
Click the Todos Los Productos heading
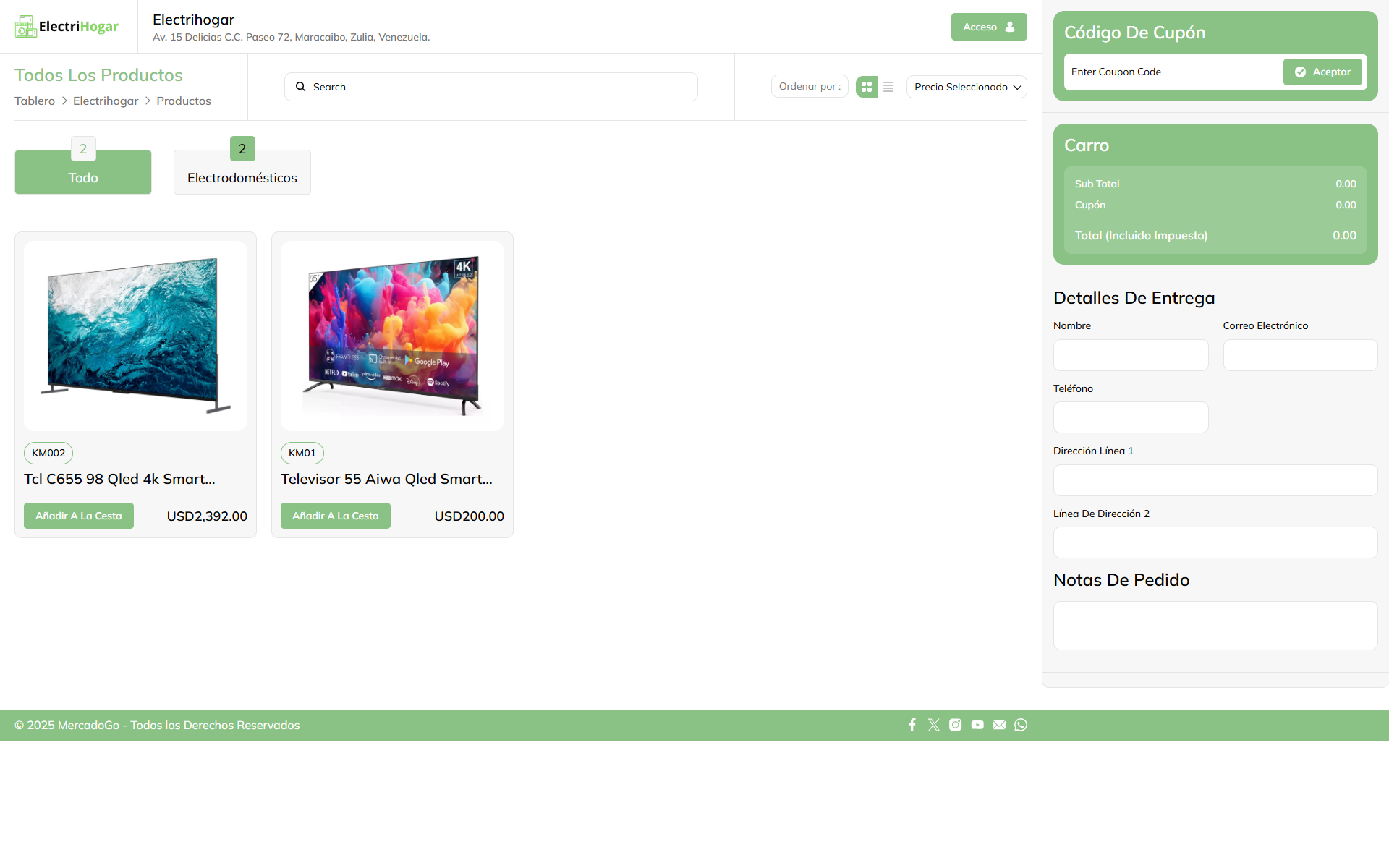point(98,75)
